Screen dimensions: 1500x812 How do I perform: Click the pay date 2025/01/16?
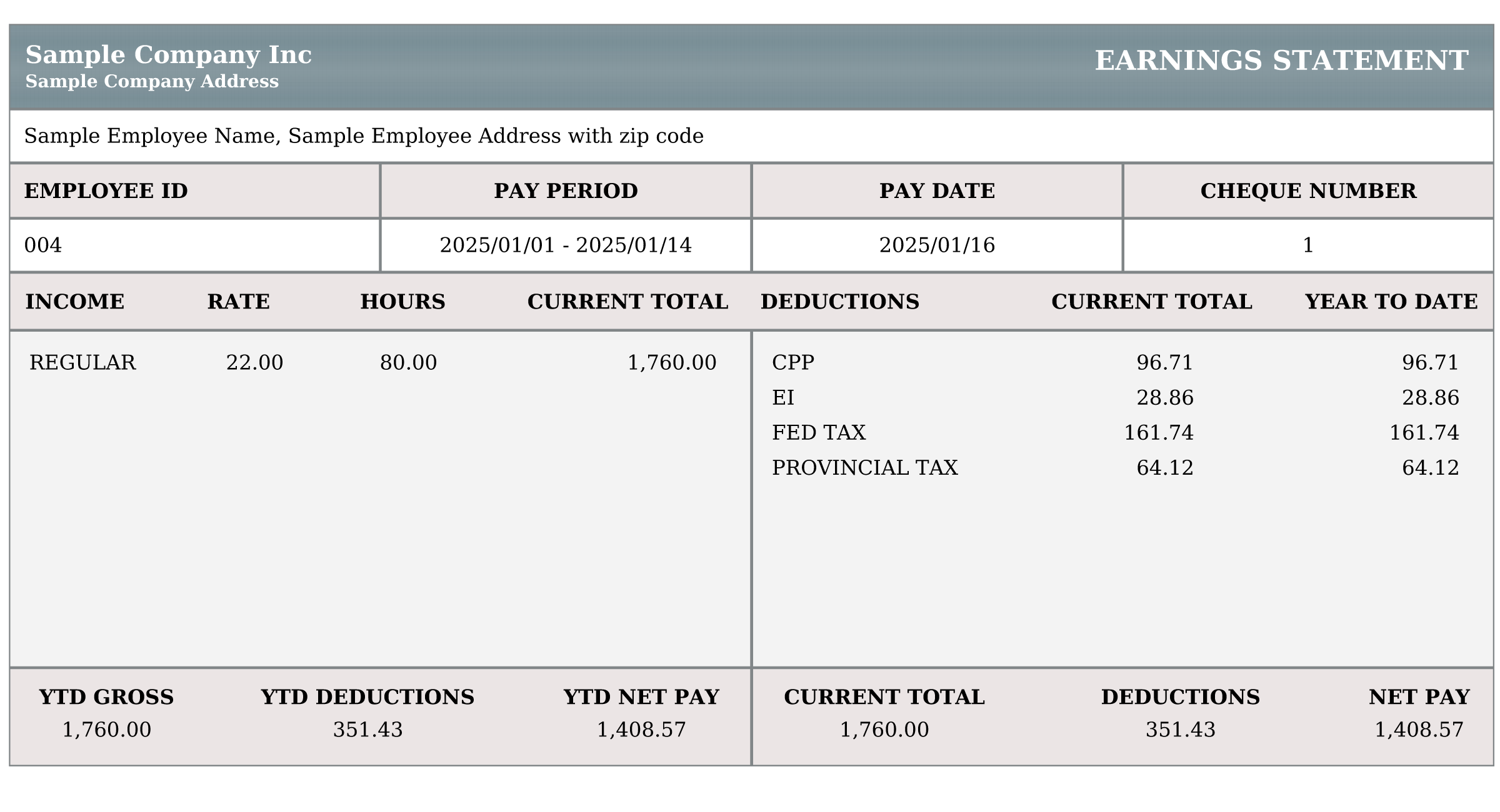[x=937, y=245]
